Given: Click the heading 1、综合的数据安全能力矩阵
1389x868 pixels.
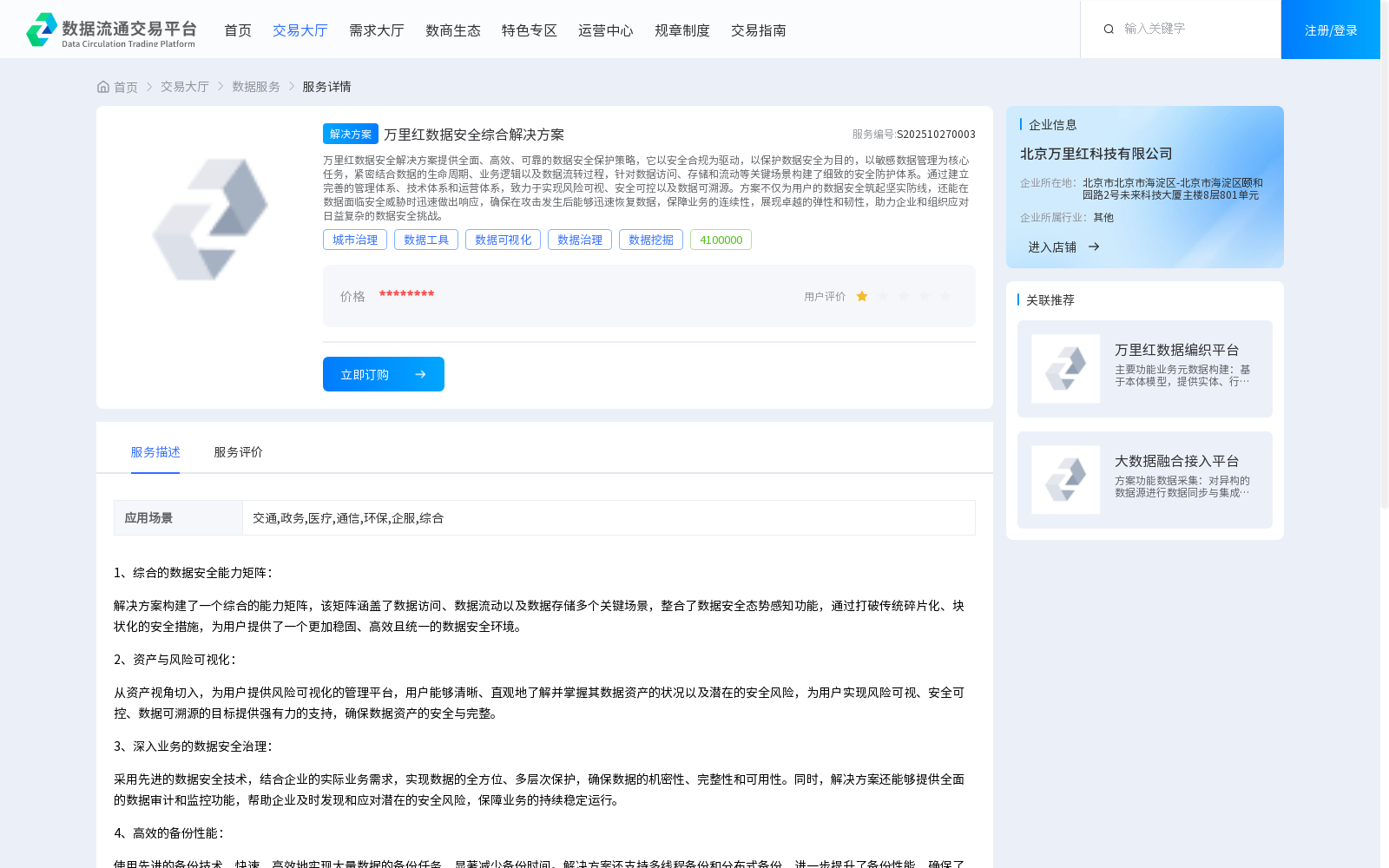Looking at the screenshot, I should click(x=194, y=573).
